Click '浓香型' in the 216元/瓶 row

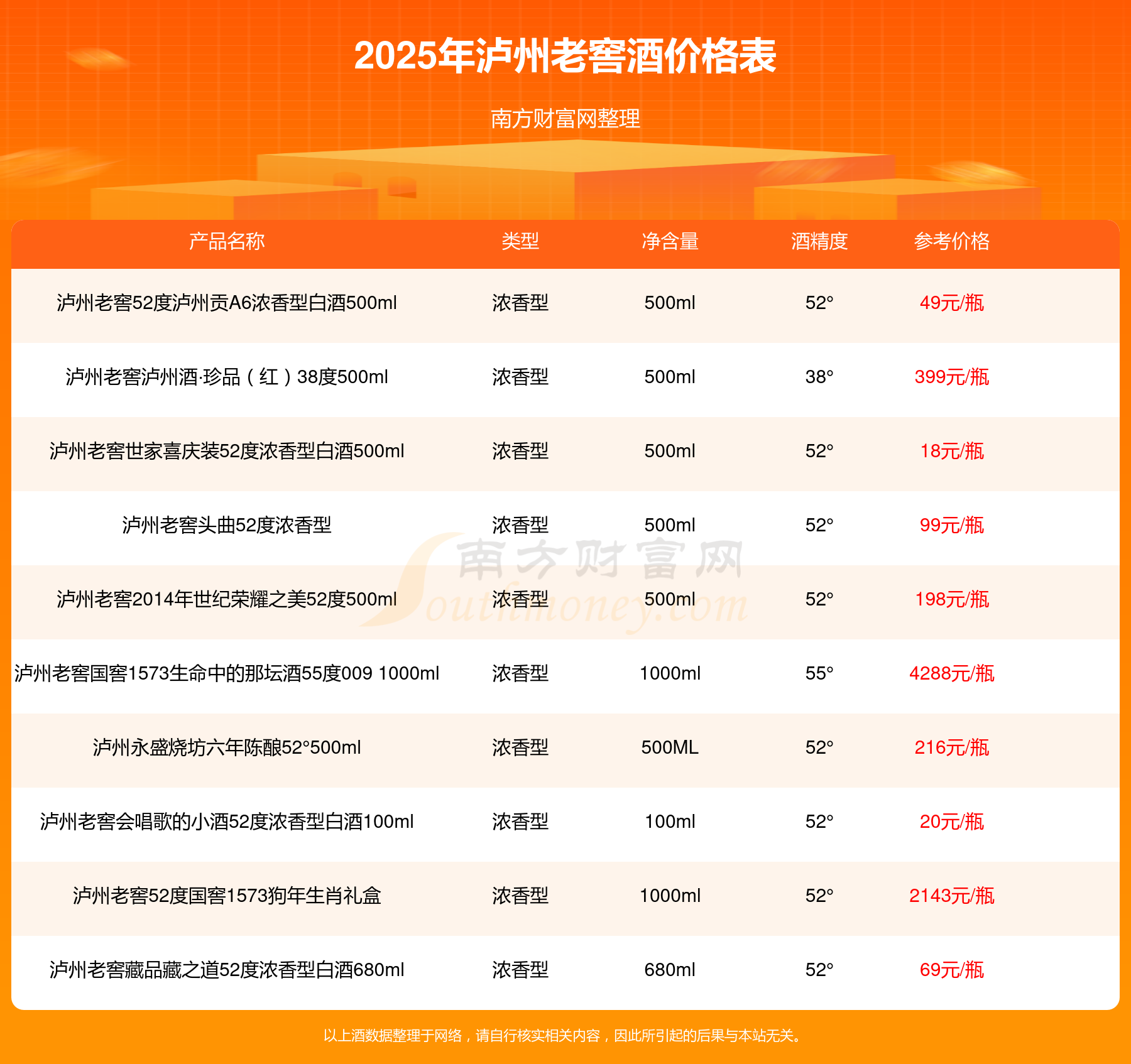(520, 747)
